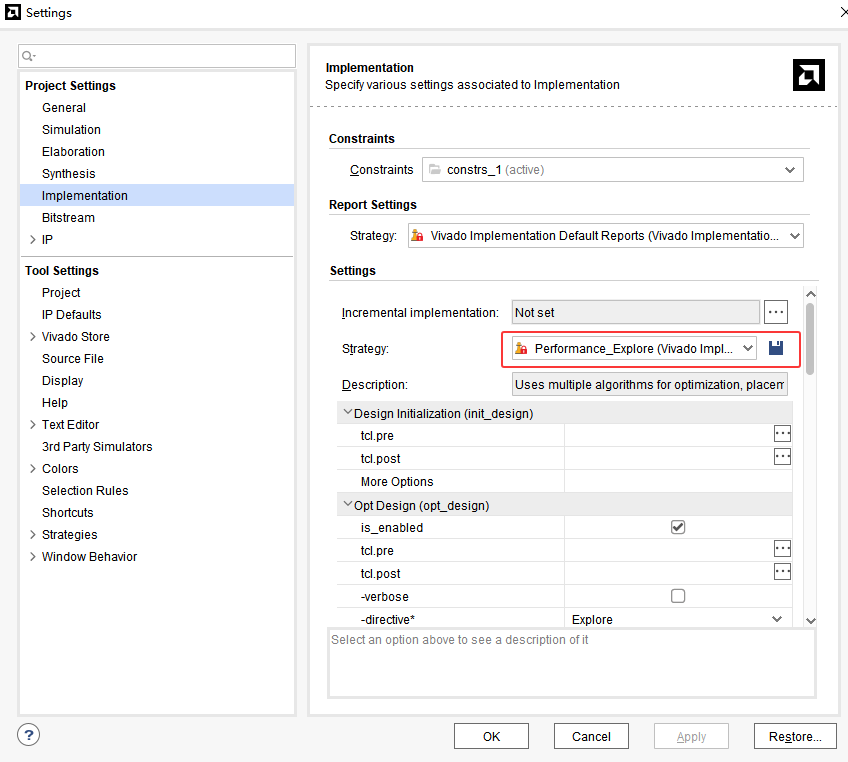This screenshot has height=762, width=848.
Task: Open Project under Tool Settings
Action: (61, 293)
